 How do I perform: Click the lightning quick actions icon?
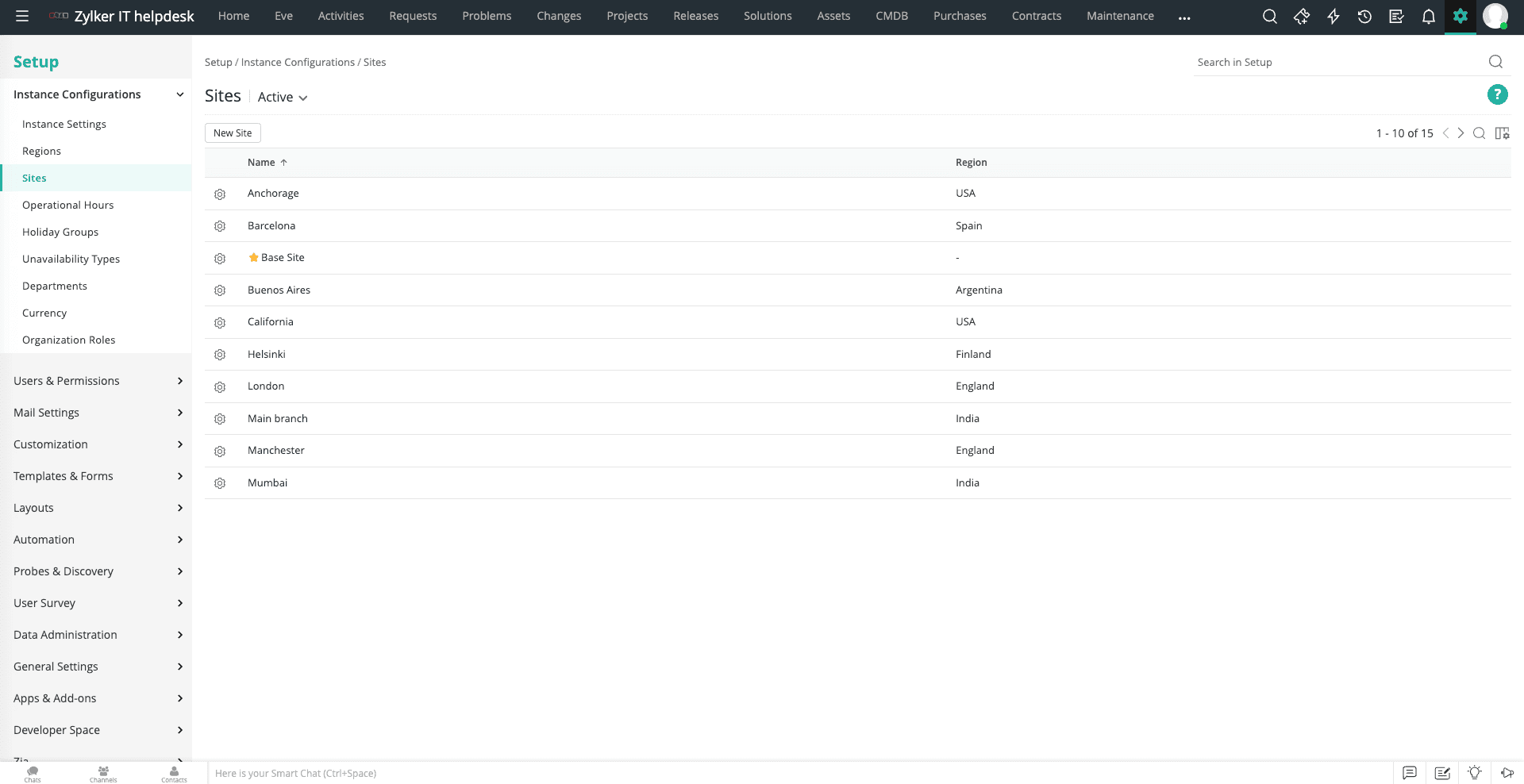tap(1333, 17)
